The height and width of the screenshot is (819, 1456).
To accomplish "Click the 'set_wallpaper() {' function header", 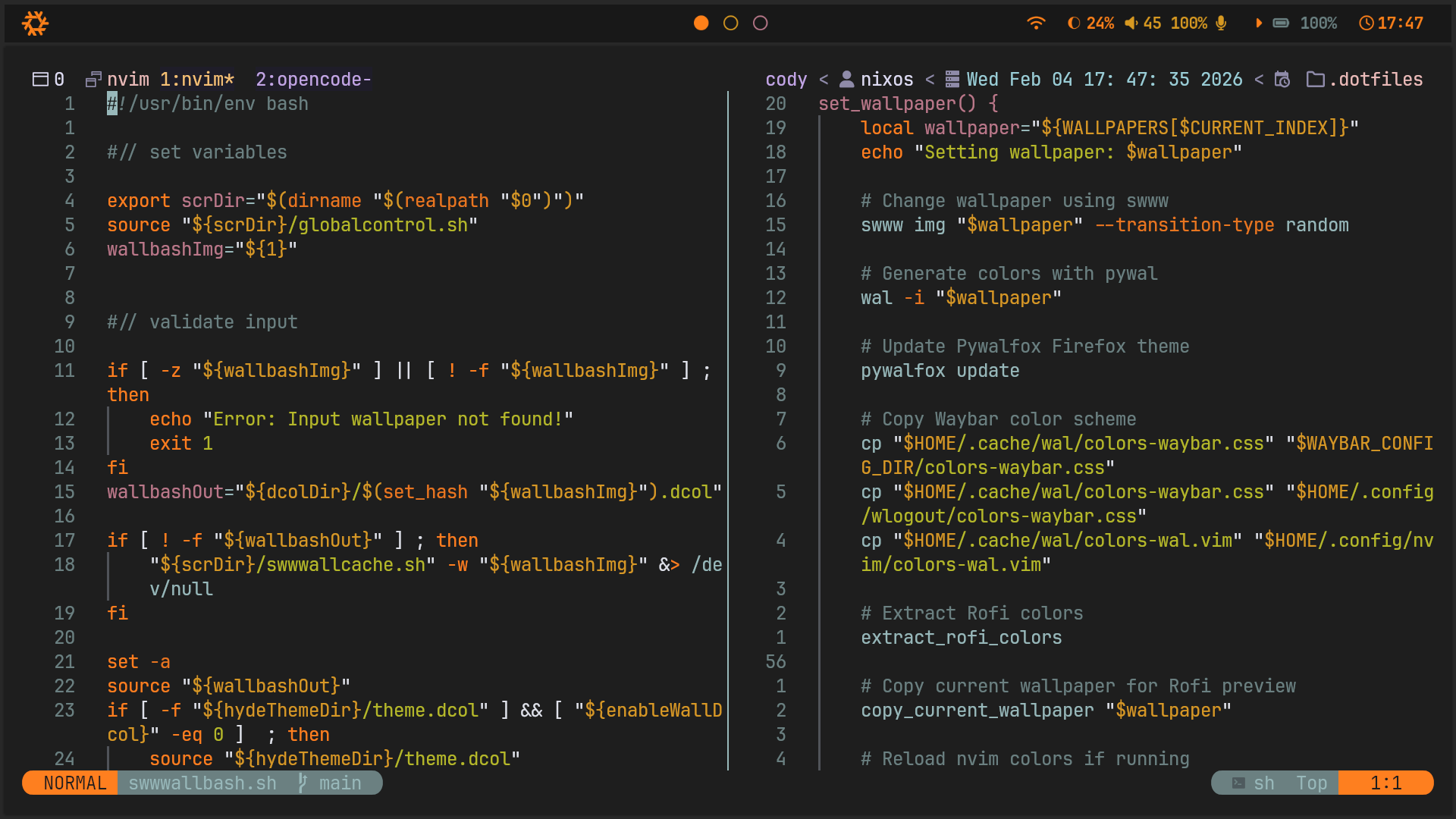I will click(908, 104).
